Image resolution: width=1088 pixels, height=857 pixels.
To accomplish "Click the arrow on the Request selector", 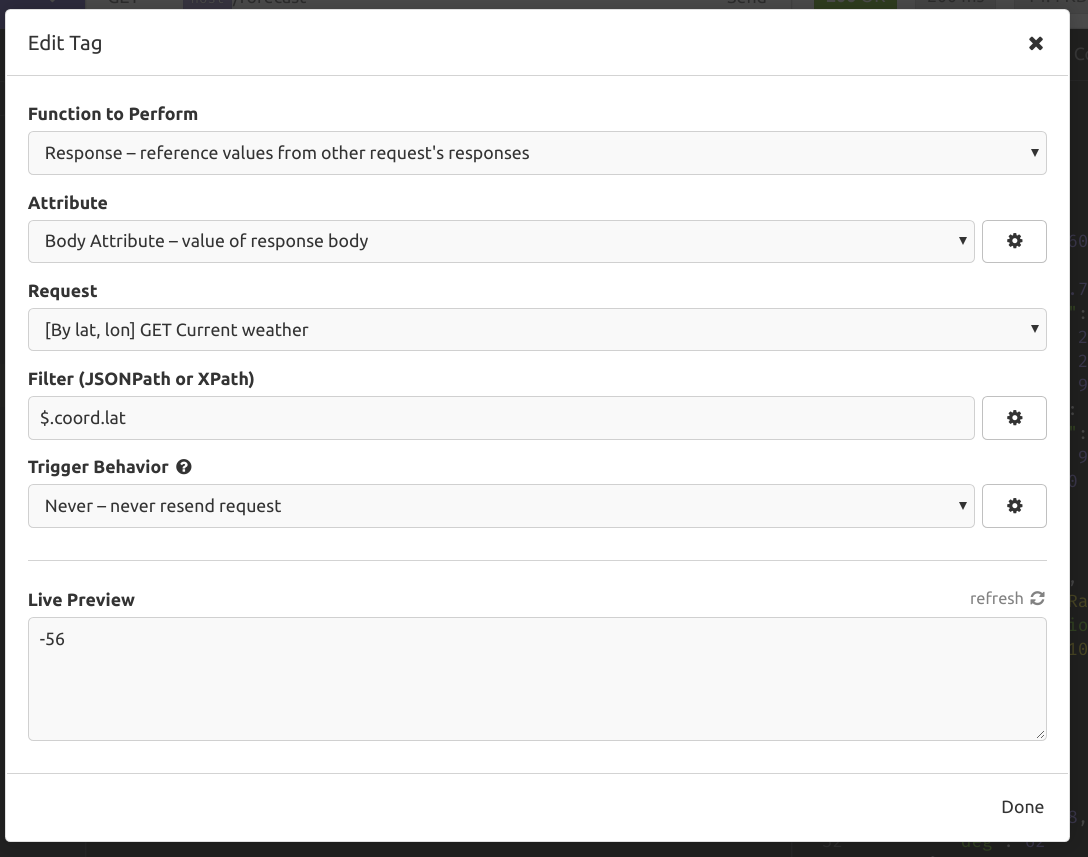I will point(1035,329).
